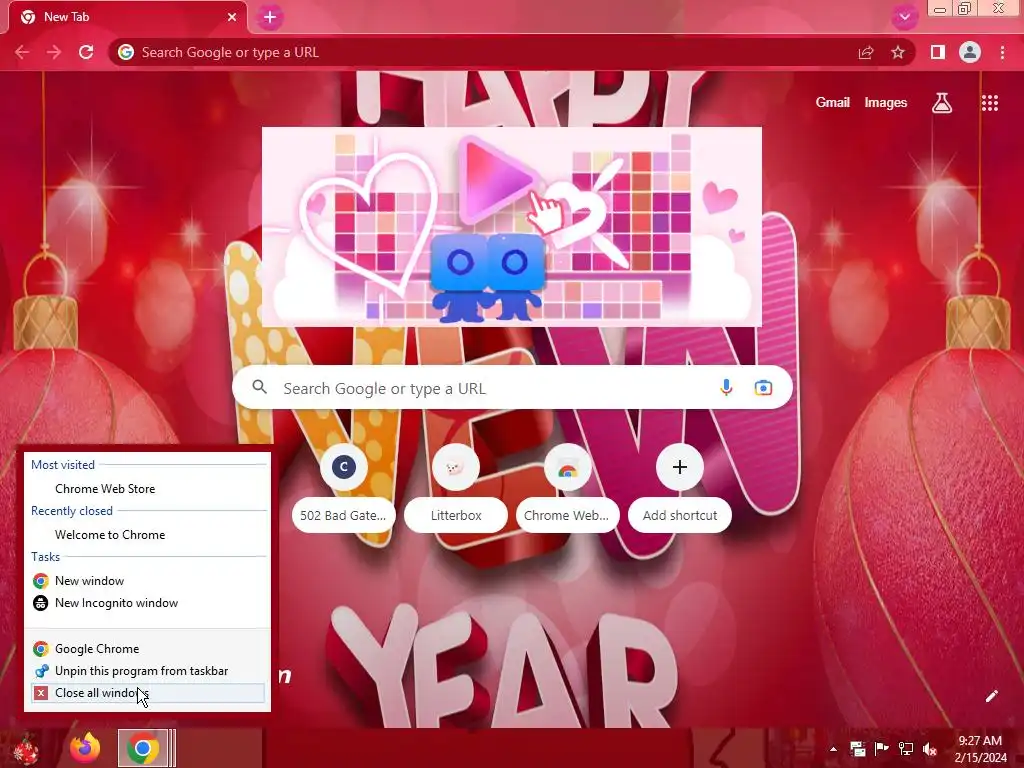The height and width of the screenshot is (768, 1024).
Task: Open the 502 Bad Gateway shortcut
Action: [344, 490]
